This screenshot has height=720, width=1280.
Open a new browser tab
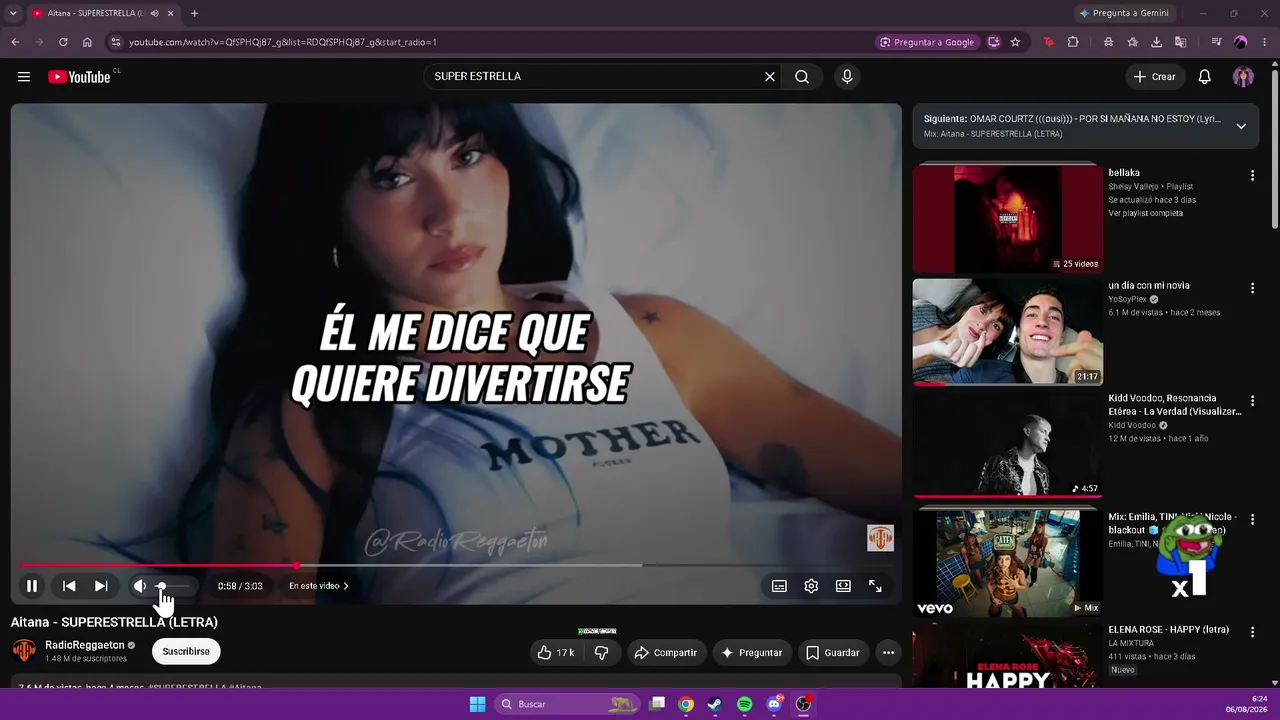click(x=194, y=14)
